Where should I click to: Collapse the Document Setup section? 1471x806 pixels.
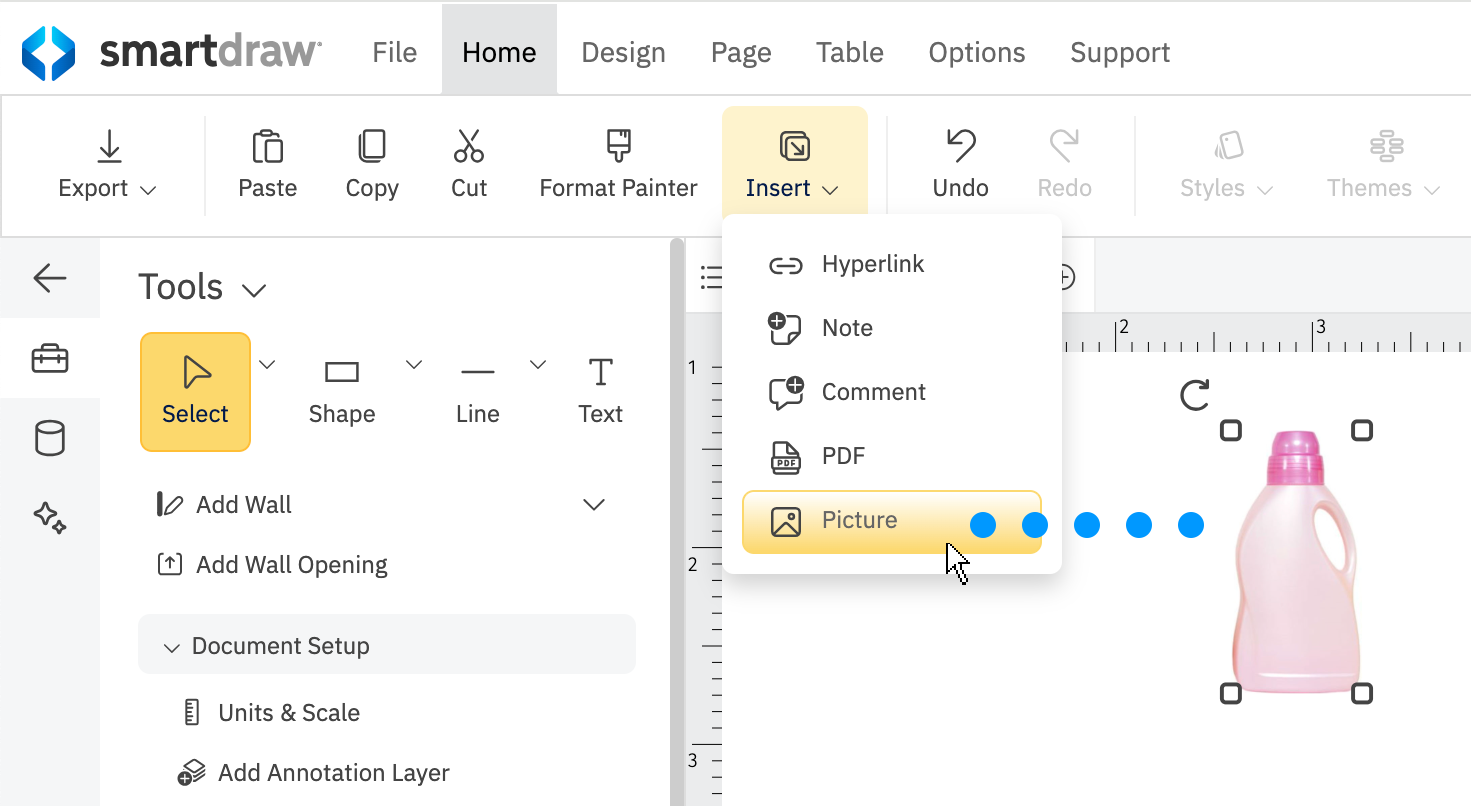171,647
